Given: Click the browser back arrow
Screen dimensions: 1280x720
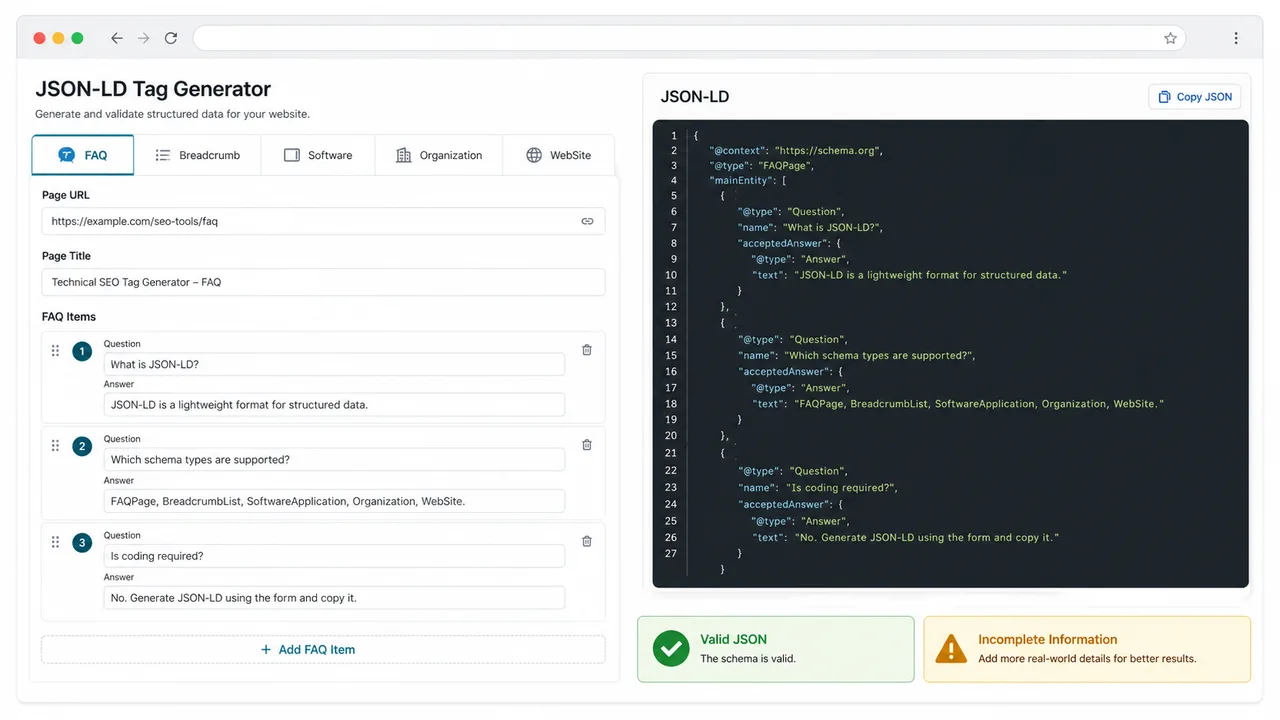Looking at the screenshot, I should (117, 38).
